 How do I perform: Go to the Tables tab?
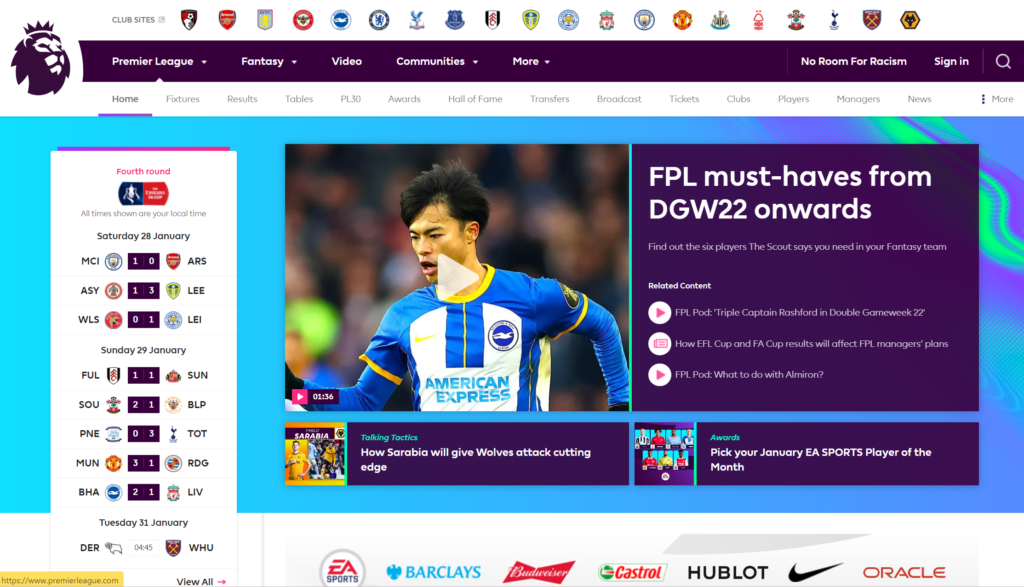click(298, 99)
